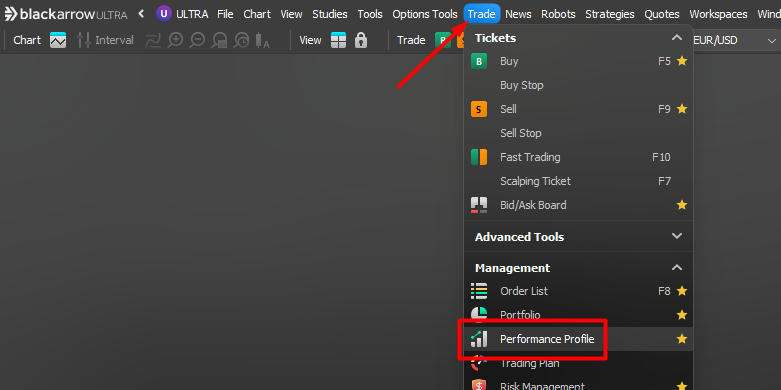This screenshot has width=781, height=390.
Task: Click the Risk Management shield icon
Action: pos(479,386)
